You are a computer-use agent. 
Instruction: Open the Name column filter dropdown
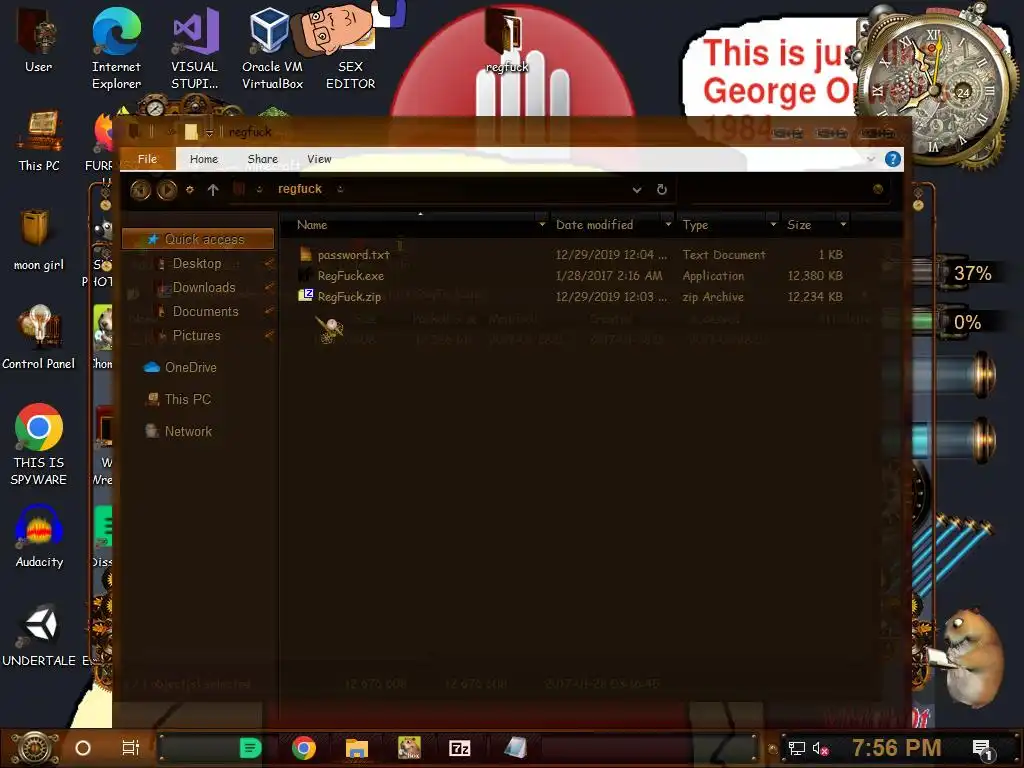[542, 224]
